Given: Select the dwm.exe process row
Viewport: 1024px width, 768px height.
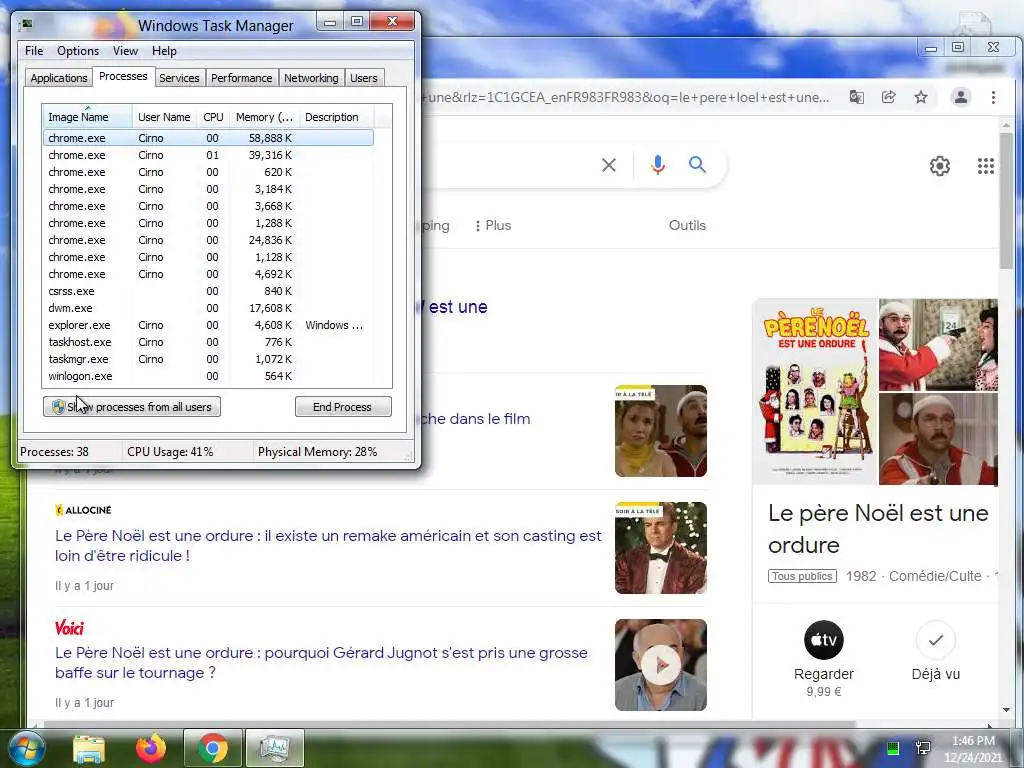Looking at the screenshot, I should tap(208, 308).
